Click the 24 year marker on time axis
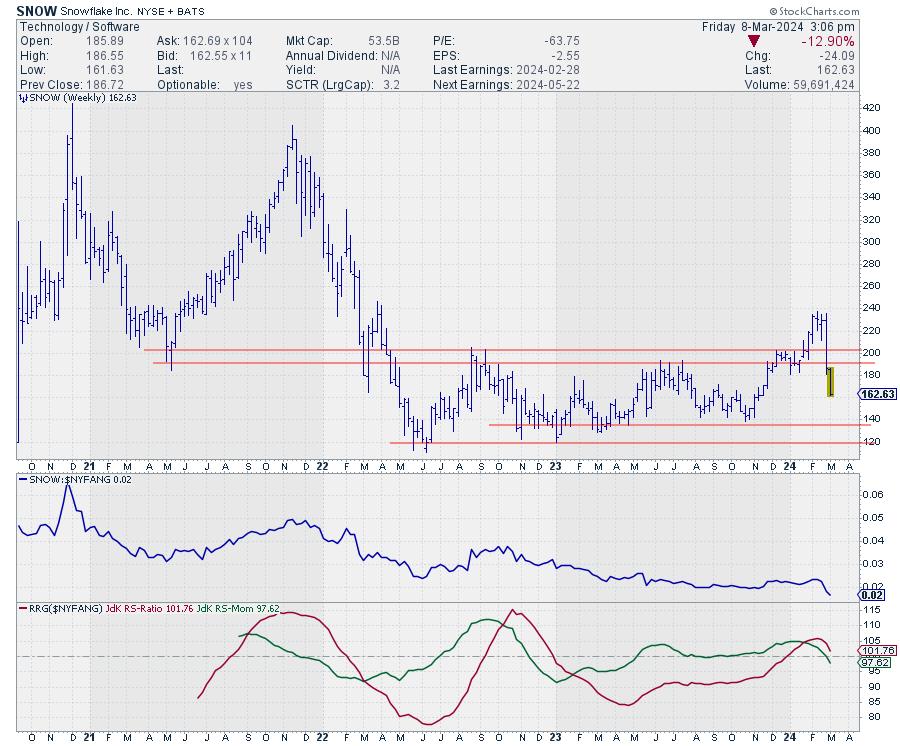 [790, 466]
